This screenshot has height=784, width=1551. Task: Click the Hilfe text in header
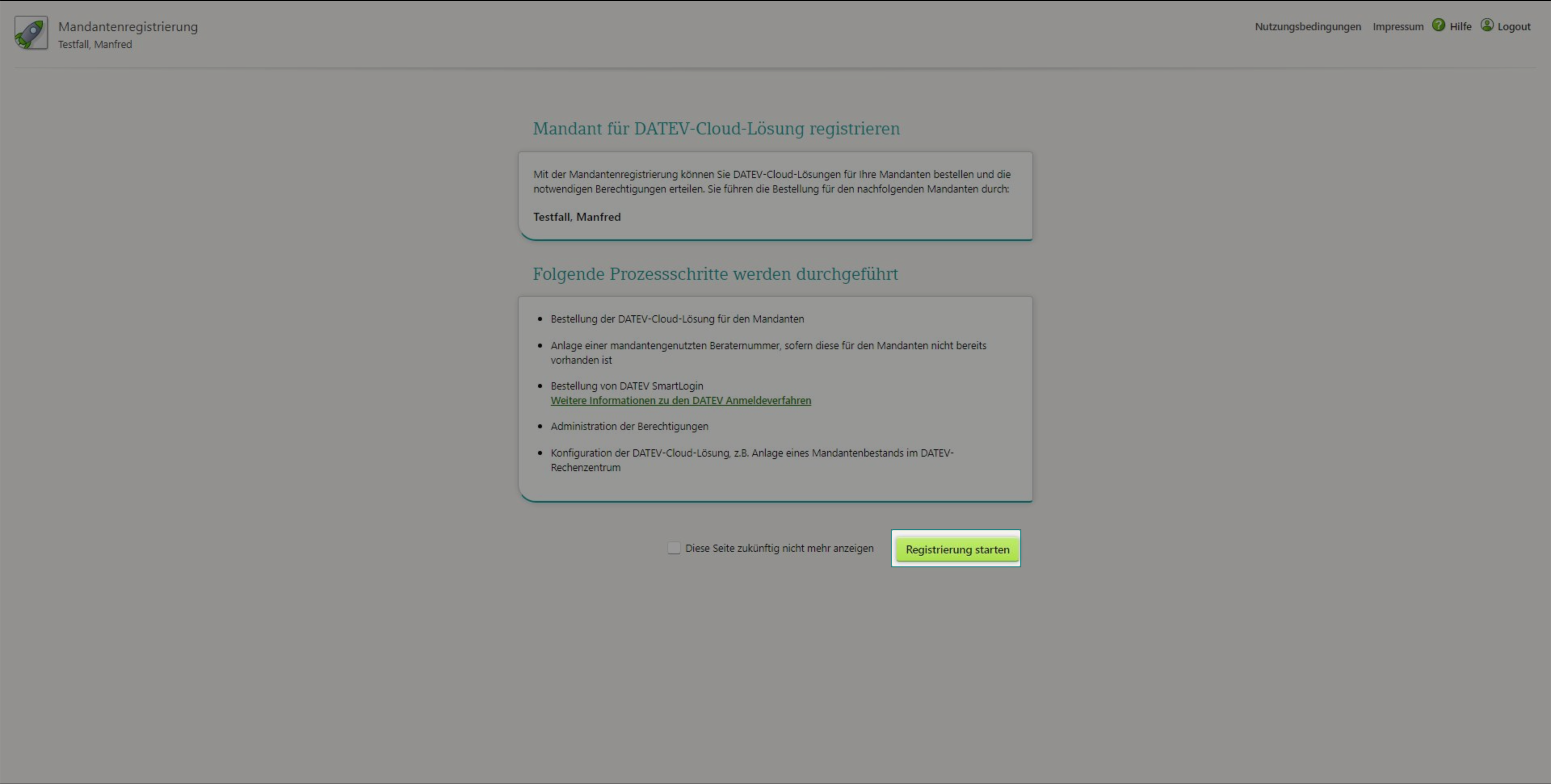[1460, 27]
